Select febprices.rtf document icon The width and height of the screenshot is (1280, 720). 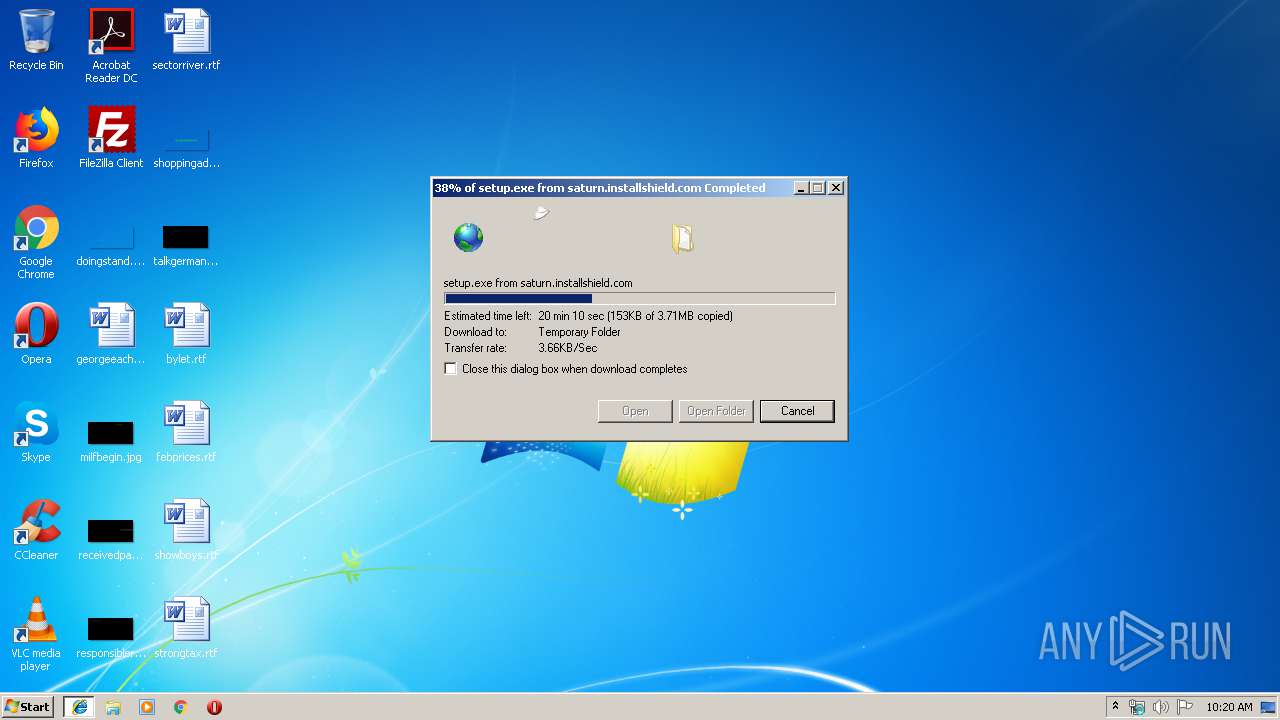186,432
